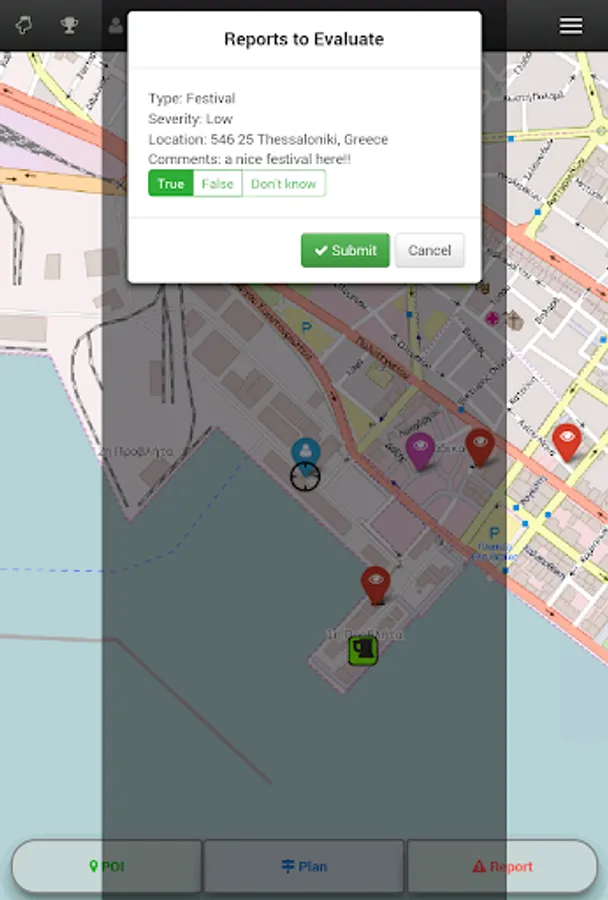The width and height of the screenshot is (608, 900).
Task: Submit the report evaluation
Action: point(345,250)
